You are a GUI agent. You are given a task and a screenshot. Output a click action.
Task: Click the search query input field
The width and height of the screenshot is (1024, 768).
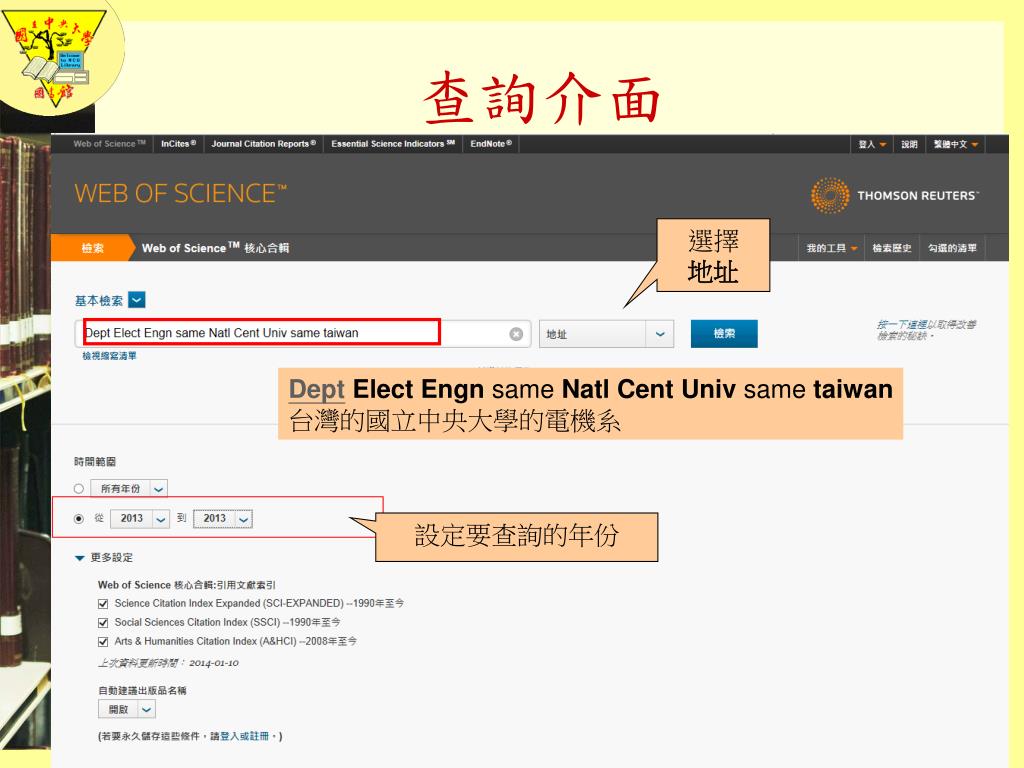[302, 334]
